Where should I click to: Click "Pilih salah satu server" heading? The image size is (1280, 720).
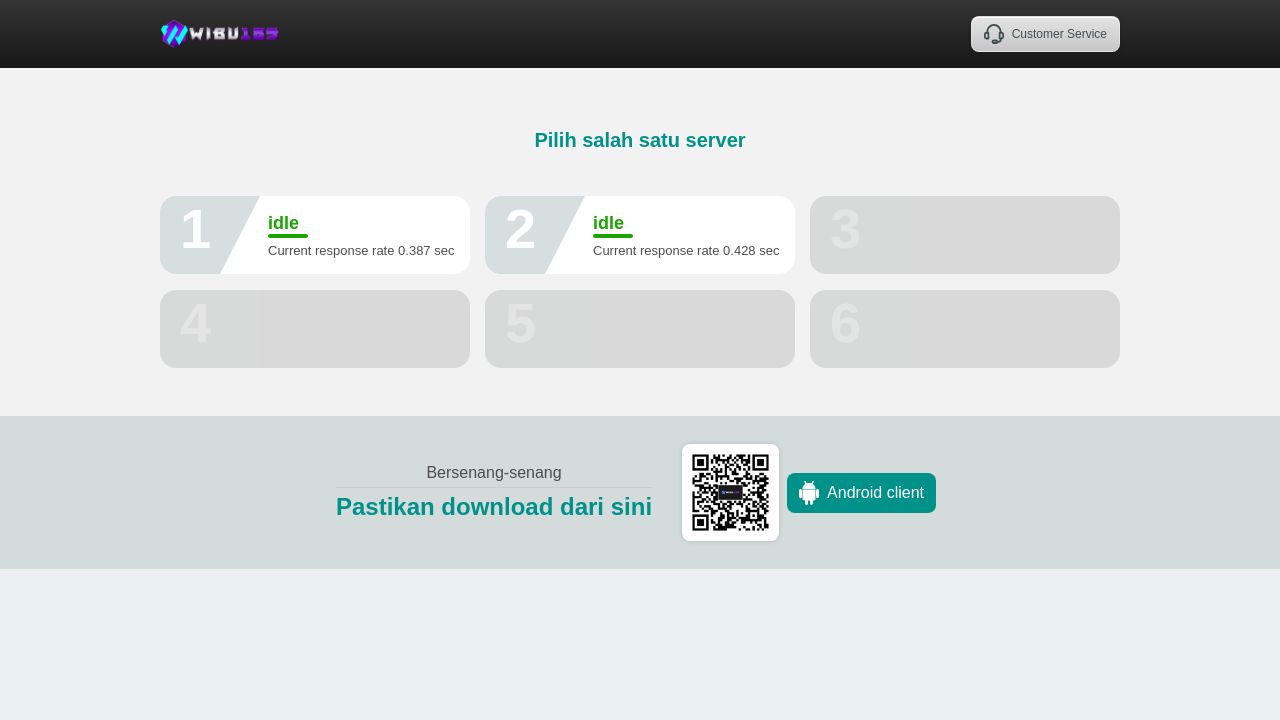pyautogui.click(x=640, y=140)
